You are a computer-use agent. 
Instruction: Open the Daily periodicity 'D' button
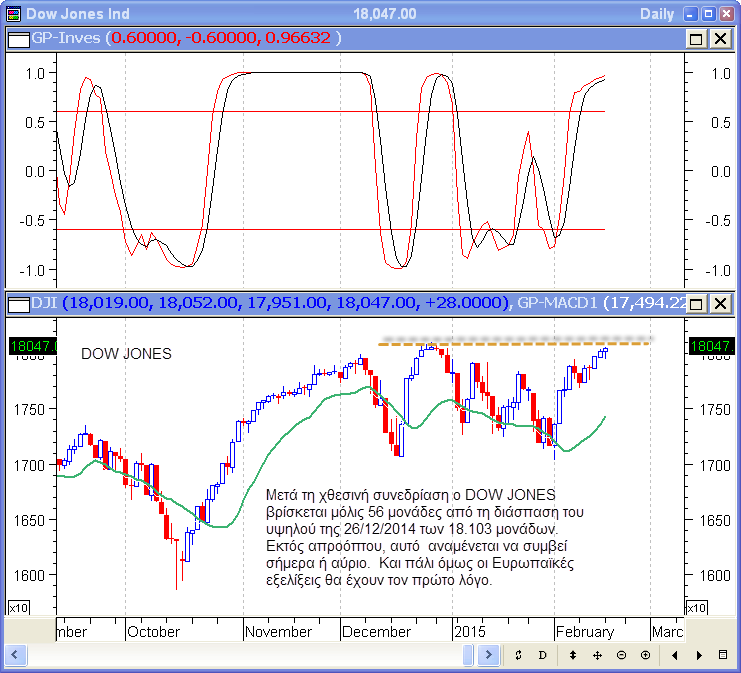point(543,655)
